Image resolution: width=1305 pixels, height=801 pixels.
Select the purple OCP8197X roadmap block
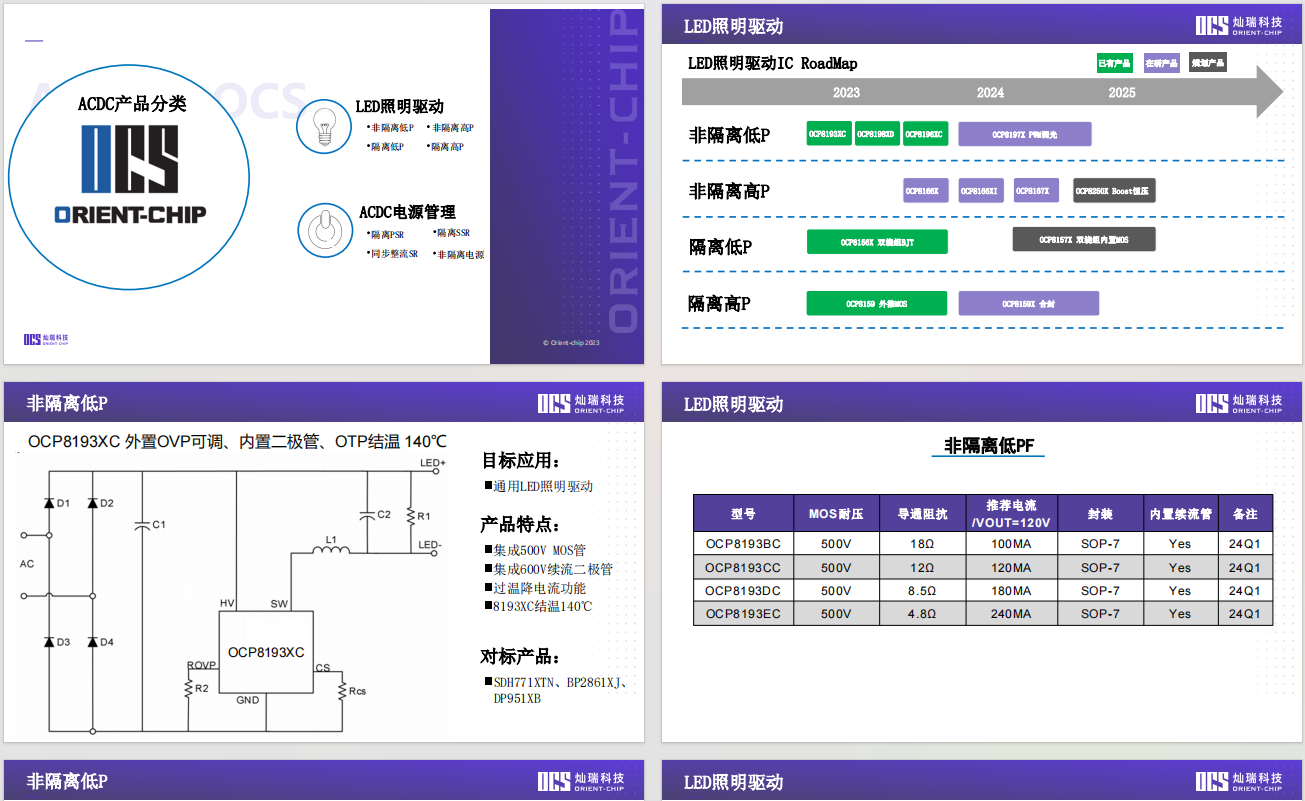pyautogui.click(x=1024, y=134)
